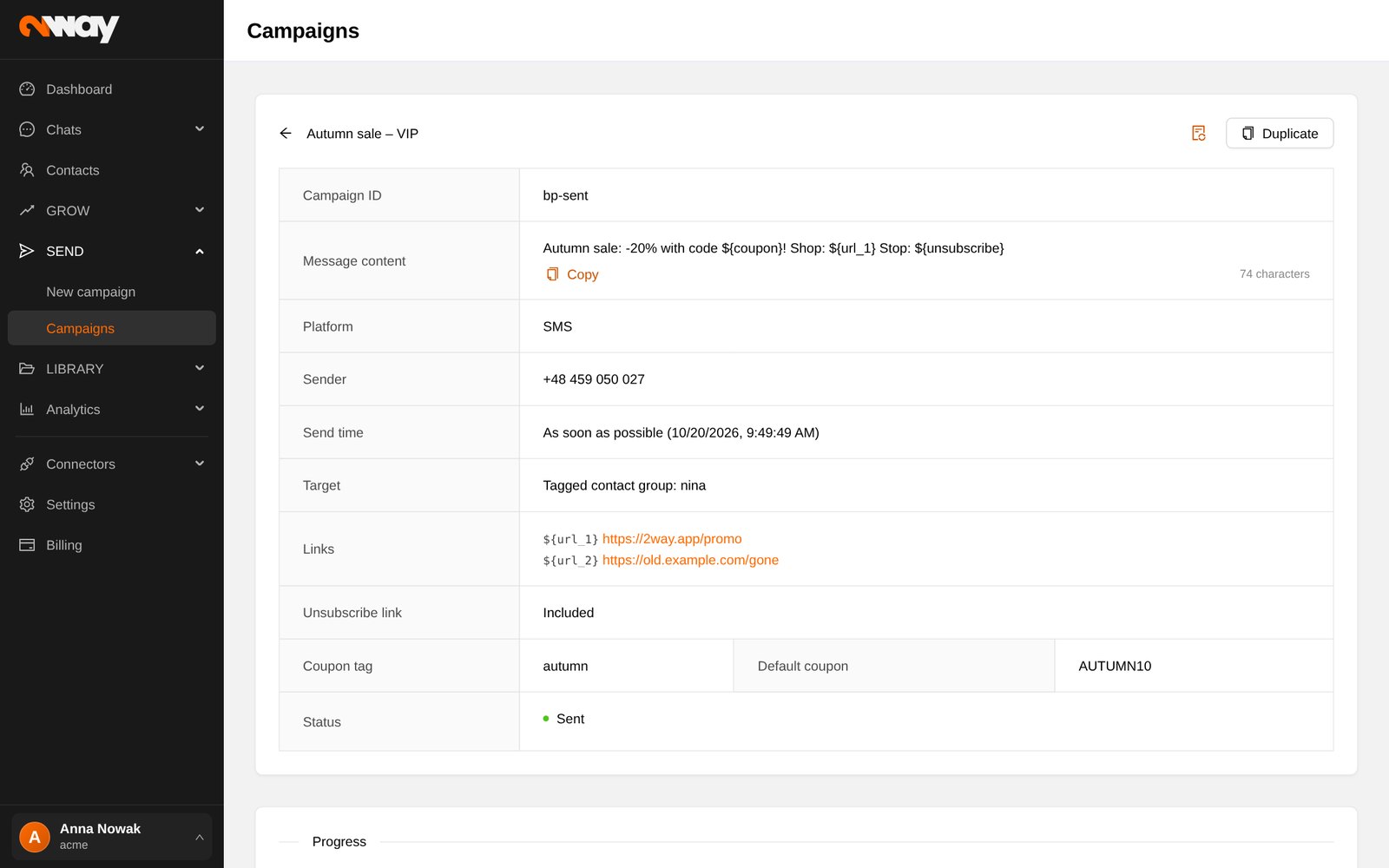1389x868 pixels.
Task: Click the Duplicate button
Action: pyautogui.click(x=1280, y=134)
